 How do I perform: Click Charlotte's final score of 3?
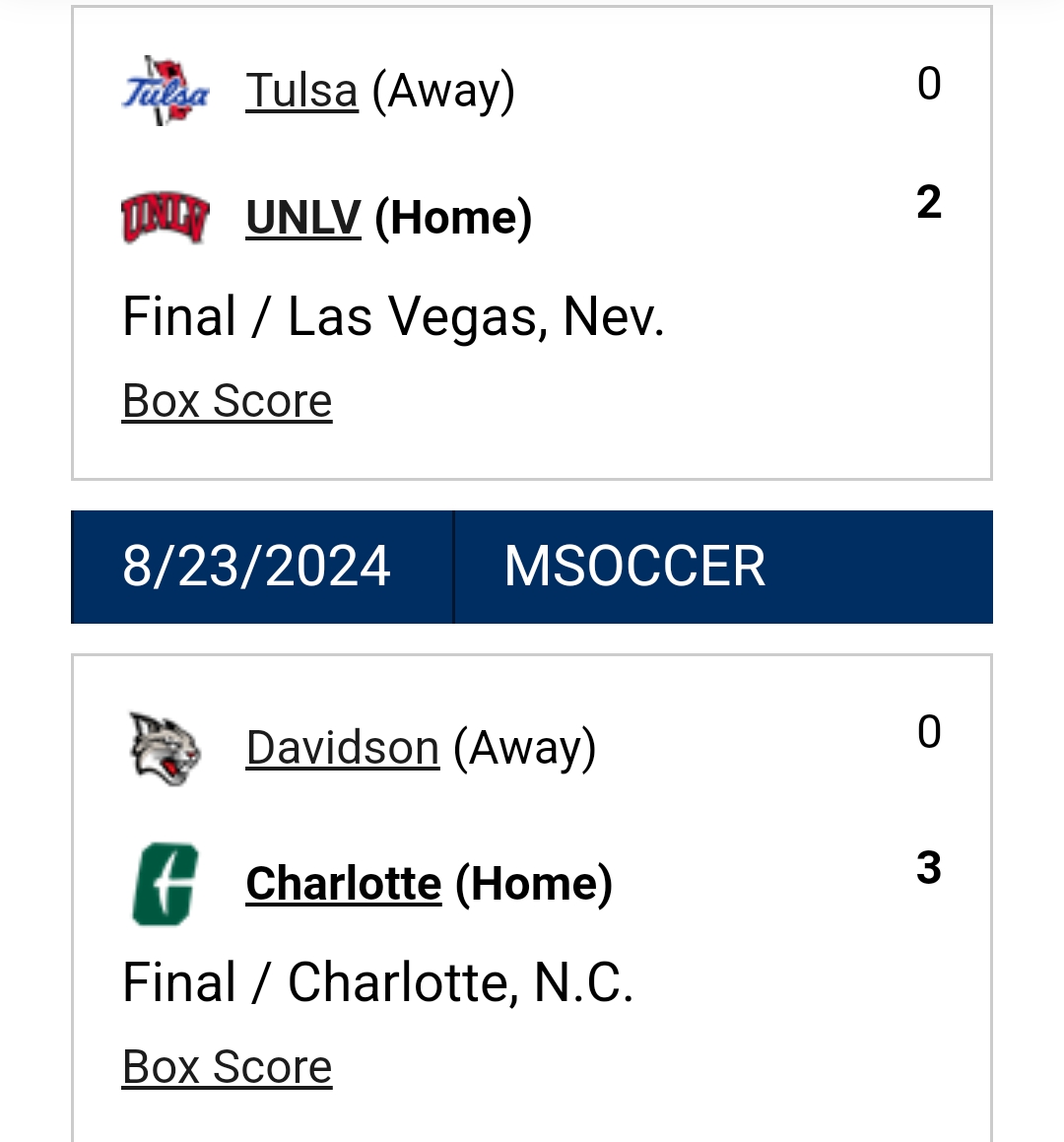pyautogui.click(x=928, y=868)
